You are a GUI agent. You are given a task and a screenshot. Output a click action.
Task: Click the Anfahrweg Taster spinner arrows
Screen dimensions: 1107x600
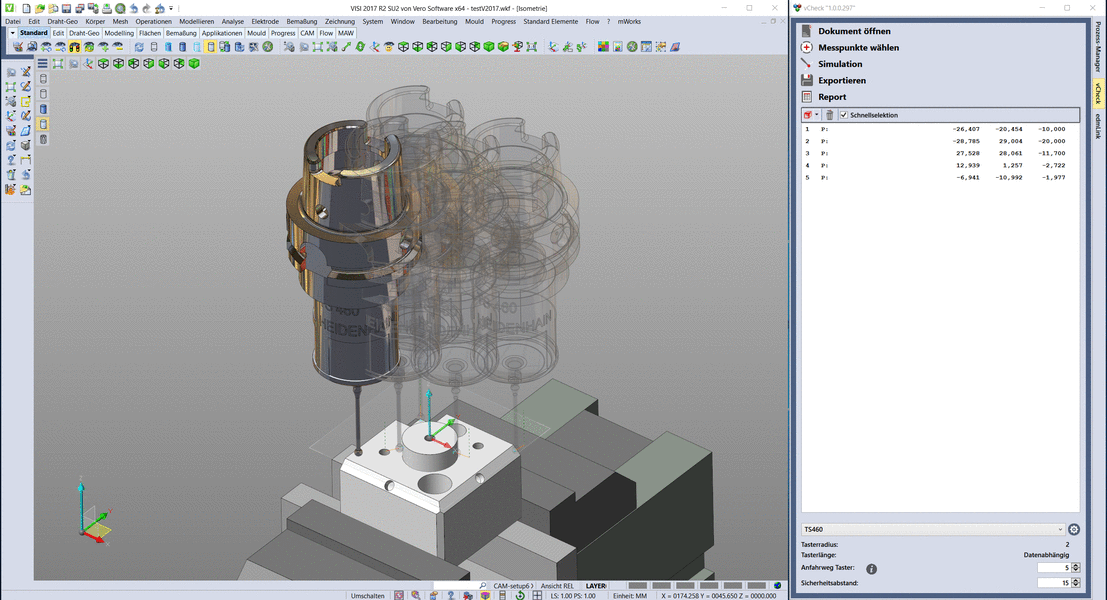(1076, 568)
